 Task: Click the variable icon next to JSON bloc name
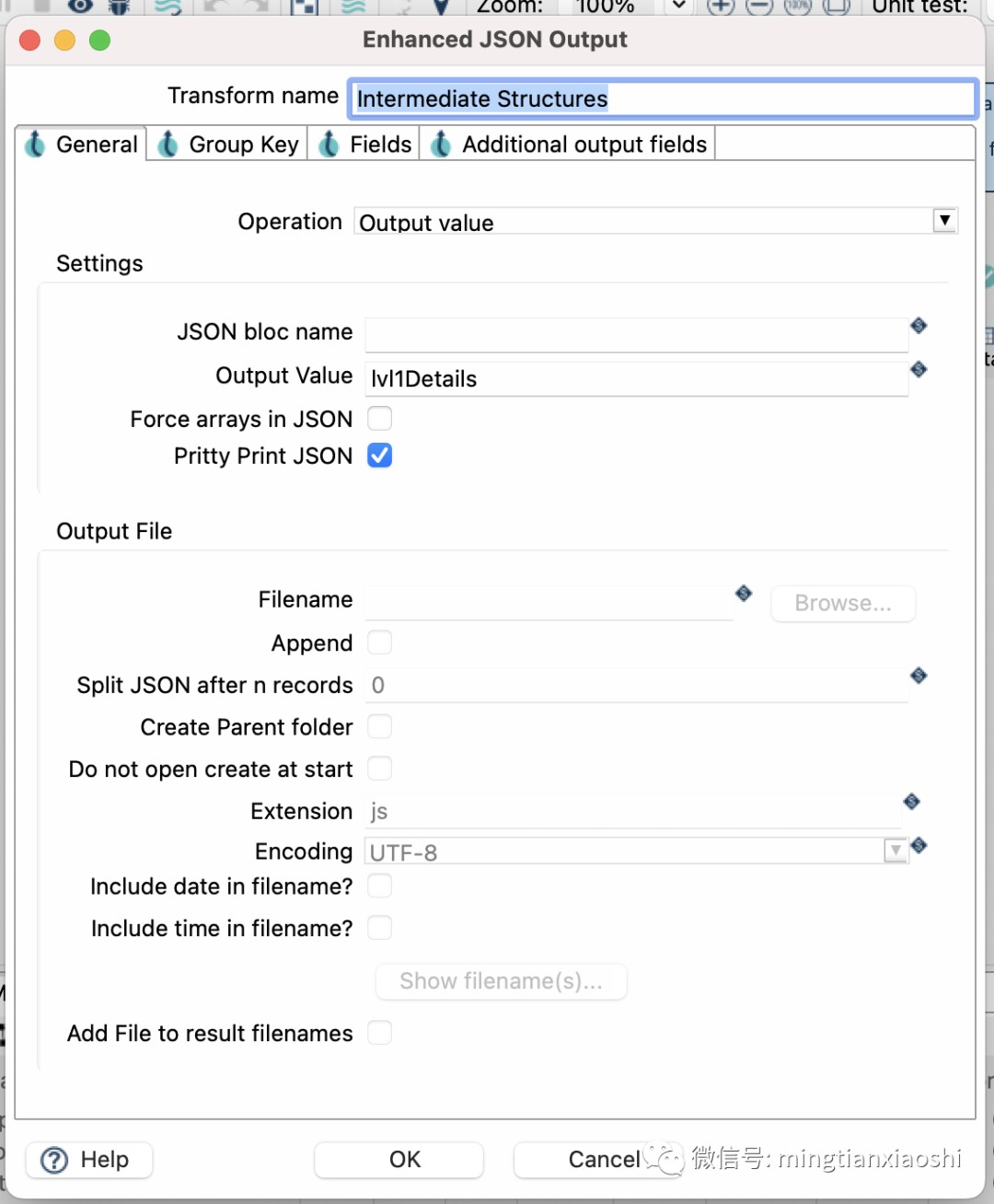pyautogui.click(x=919, y=325)
